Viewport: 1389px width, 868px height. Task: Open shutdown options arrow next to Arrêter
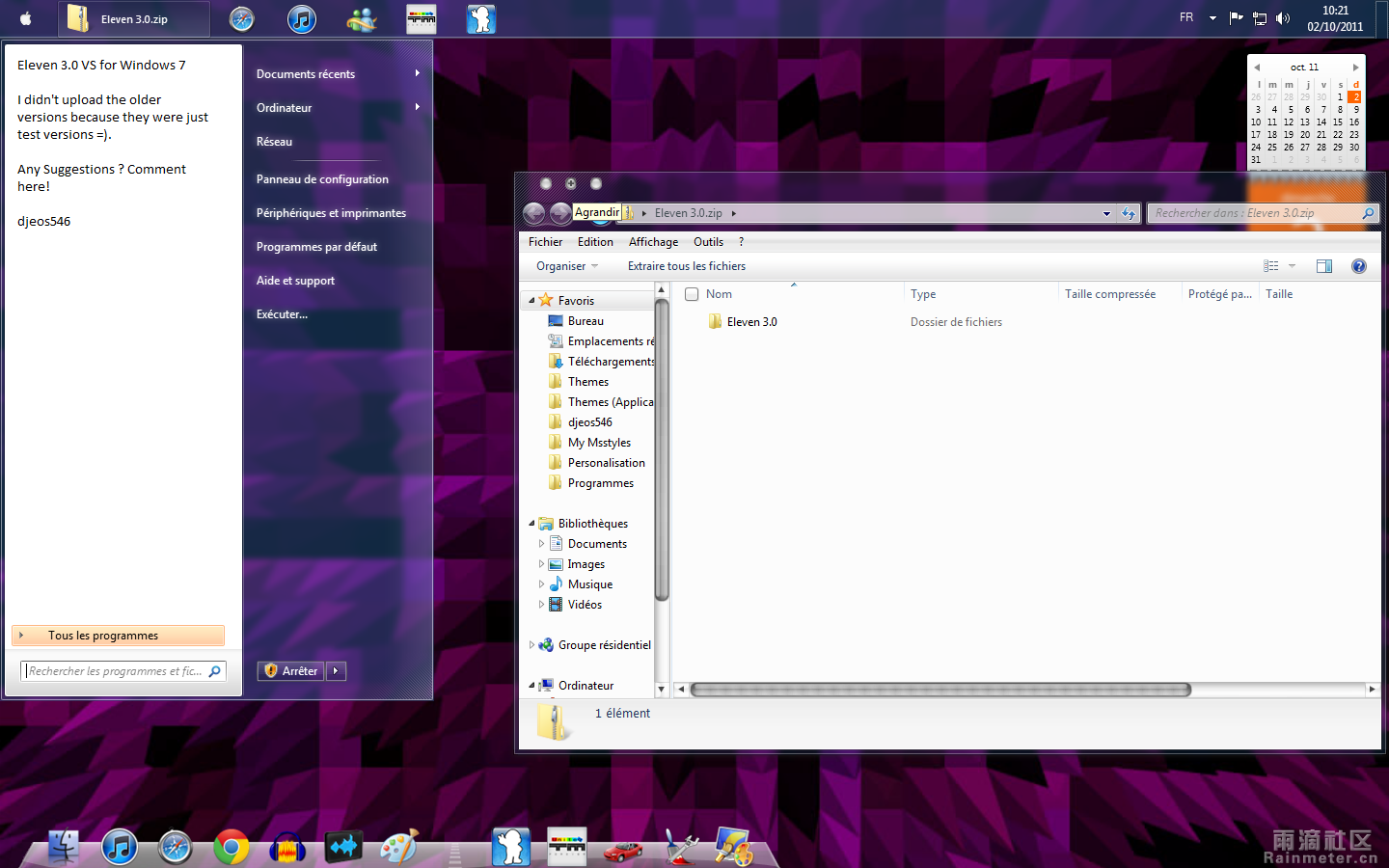point(336,671)
